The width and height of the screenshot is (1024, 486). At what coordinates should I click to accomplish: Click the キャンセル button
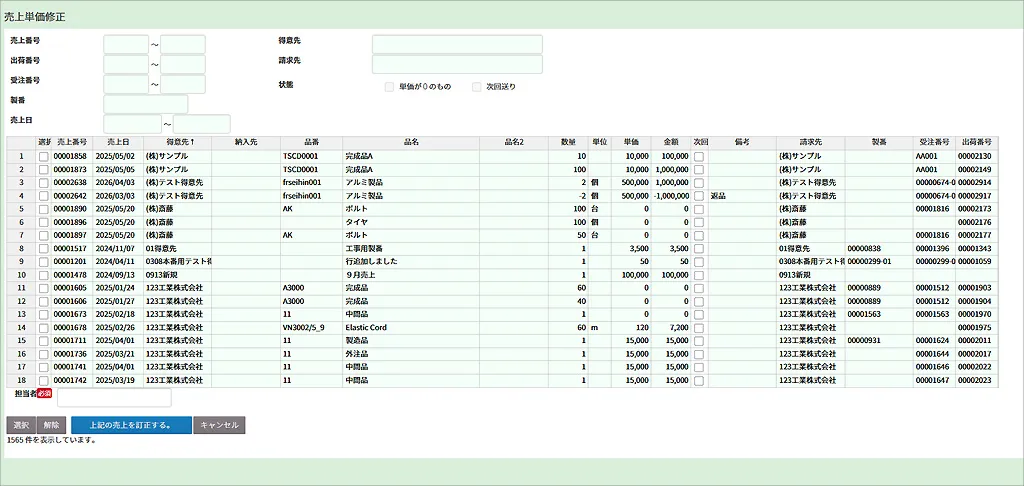tap(219, 425)
